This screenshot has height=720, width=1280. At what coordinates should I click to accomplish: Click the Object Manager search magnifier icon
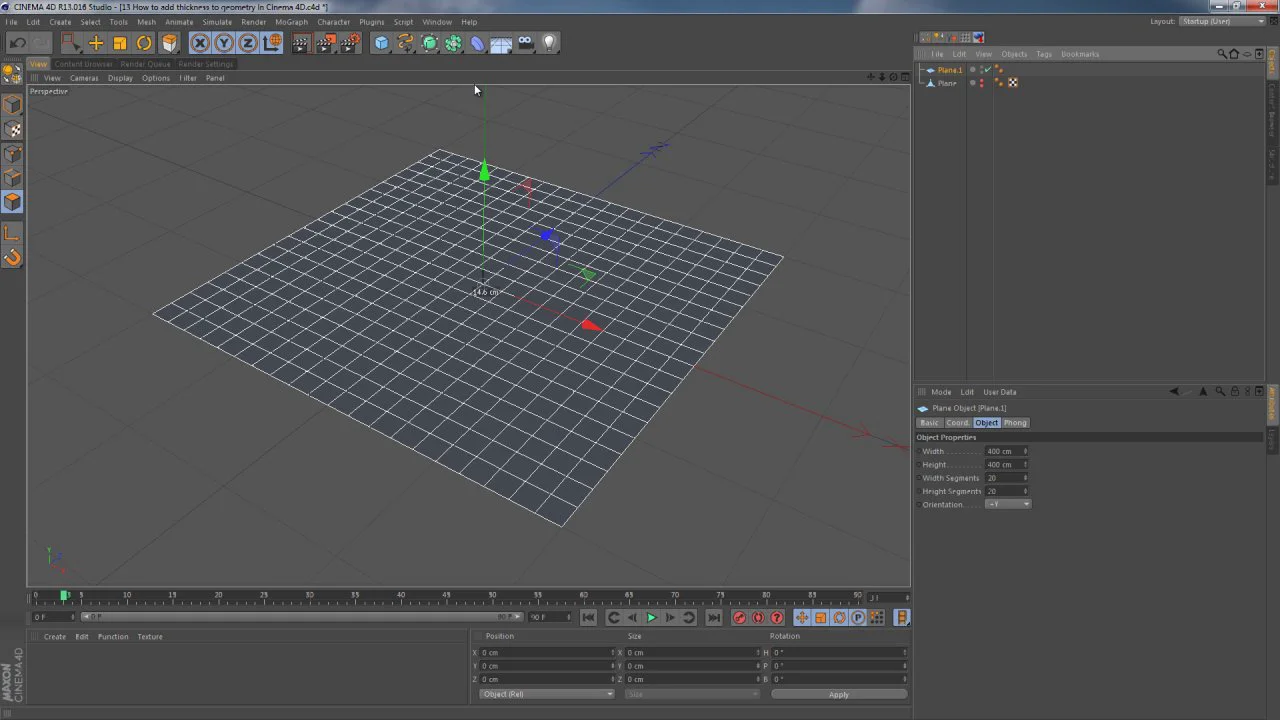pos(1222,54)
